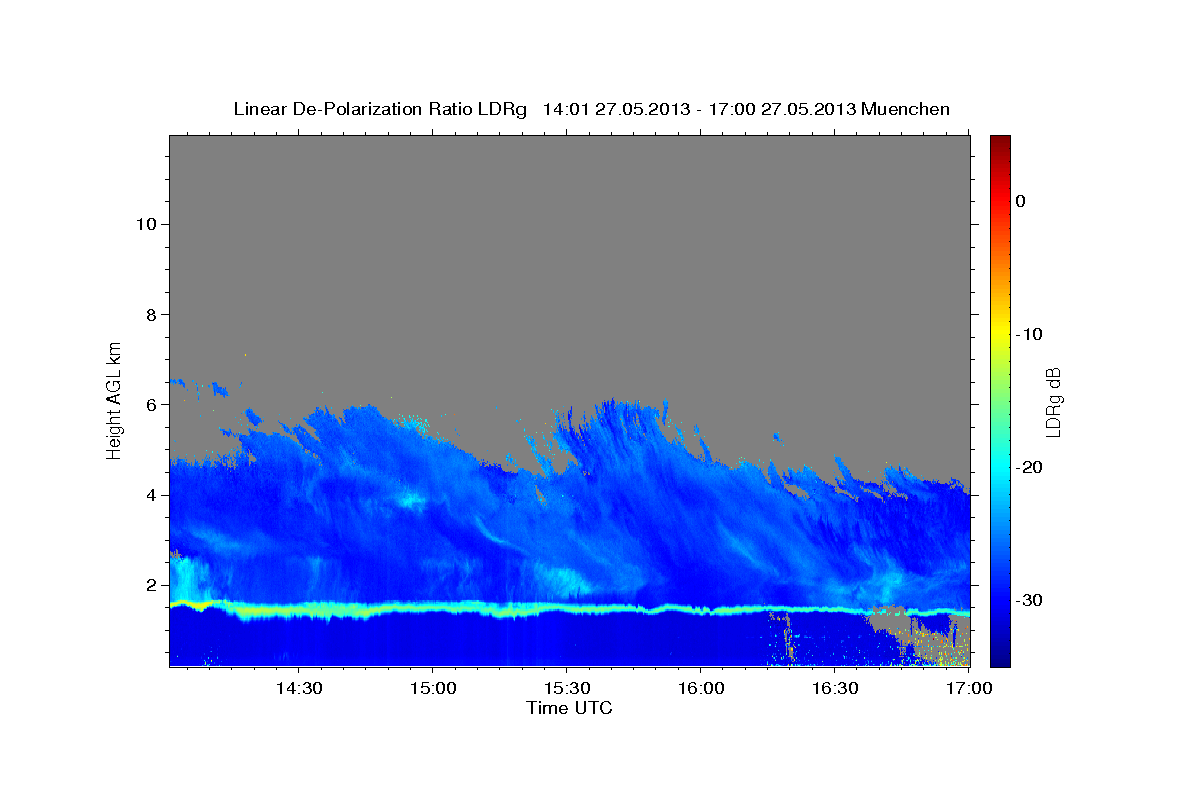Click the 16:00 time tick label
Image resolution: width=1200 pixels, height=800 pixels.
pyautogui.click(x=700, y=689)
